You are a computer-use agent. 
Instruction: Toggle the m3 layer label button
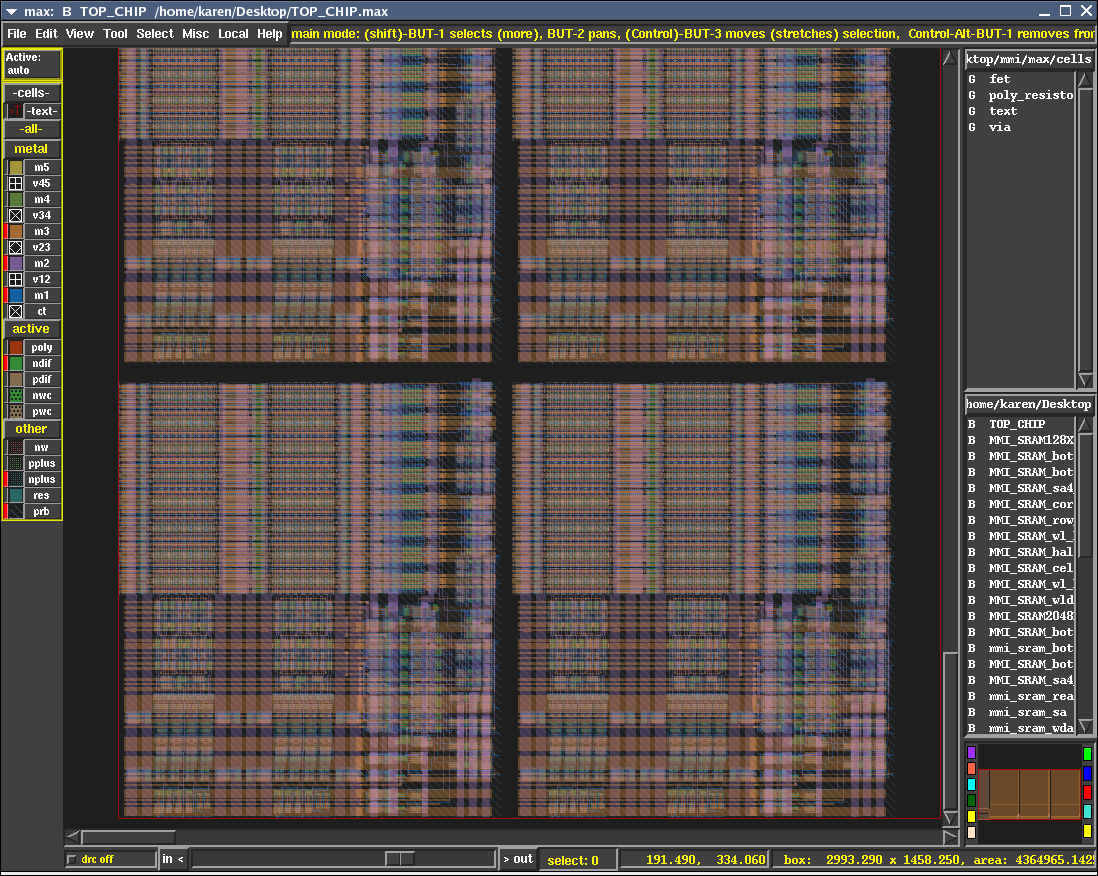tap(41, 232)
